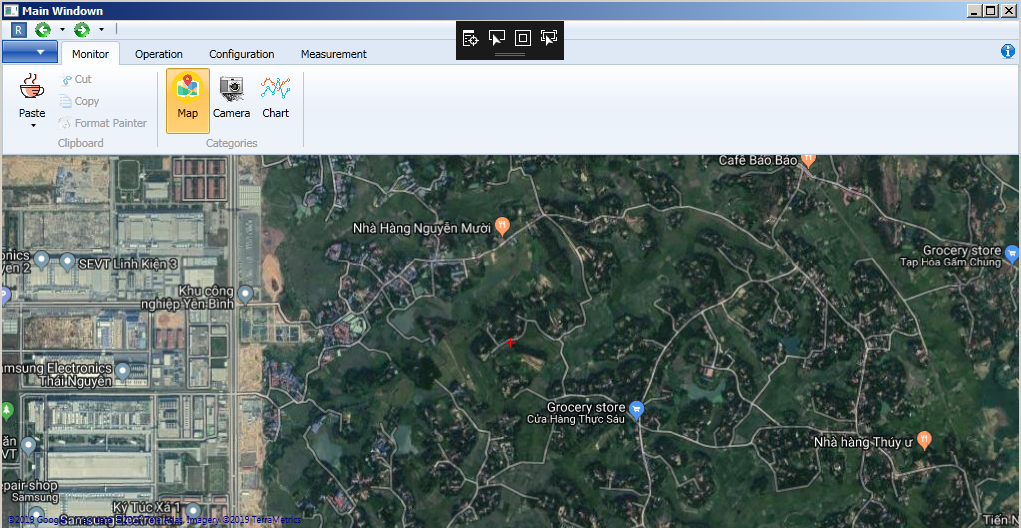This screenshot has height=528, width=1021.
Task: Click the green park pin at left edge
Action: pyautogui.click(x=7, y=411)
